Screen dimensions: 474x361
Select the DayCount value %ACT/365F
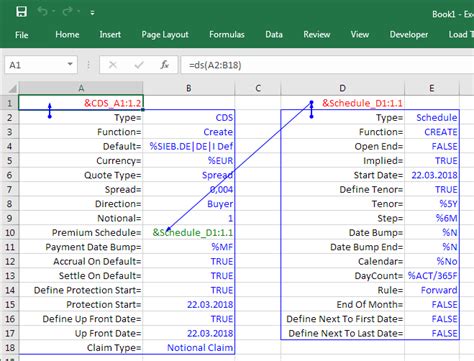coord(432,276)
